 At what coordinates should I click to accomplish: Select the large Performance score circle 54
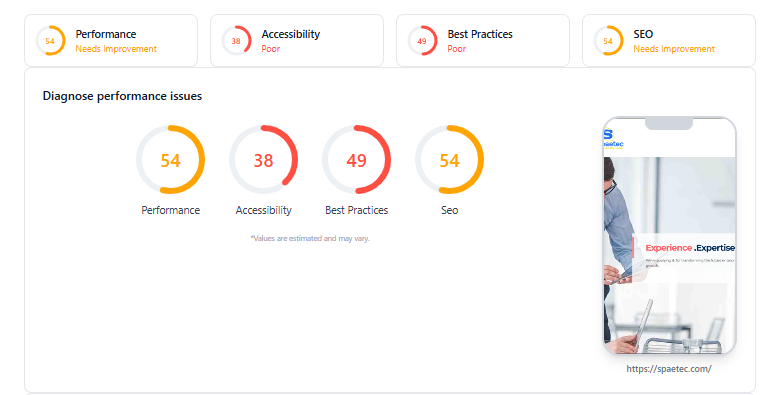[170, 160]
